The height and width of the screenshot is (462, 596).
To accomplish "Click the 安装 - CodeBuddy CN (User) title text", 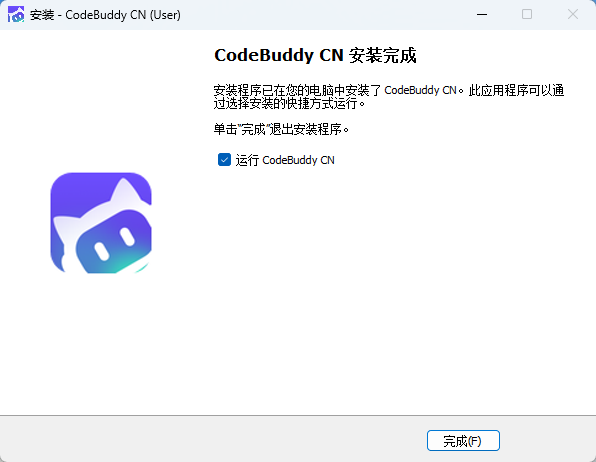I will click(105, 15).
